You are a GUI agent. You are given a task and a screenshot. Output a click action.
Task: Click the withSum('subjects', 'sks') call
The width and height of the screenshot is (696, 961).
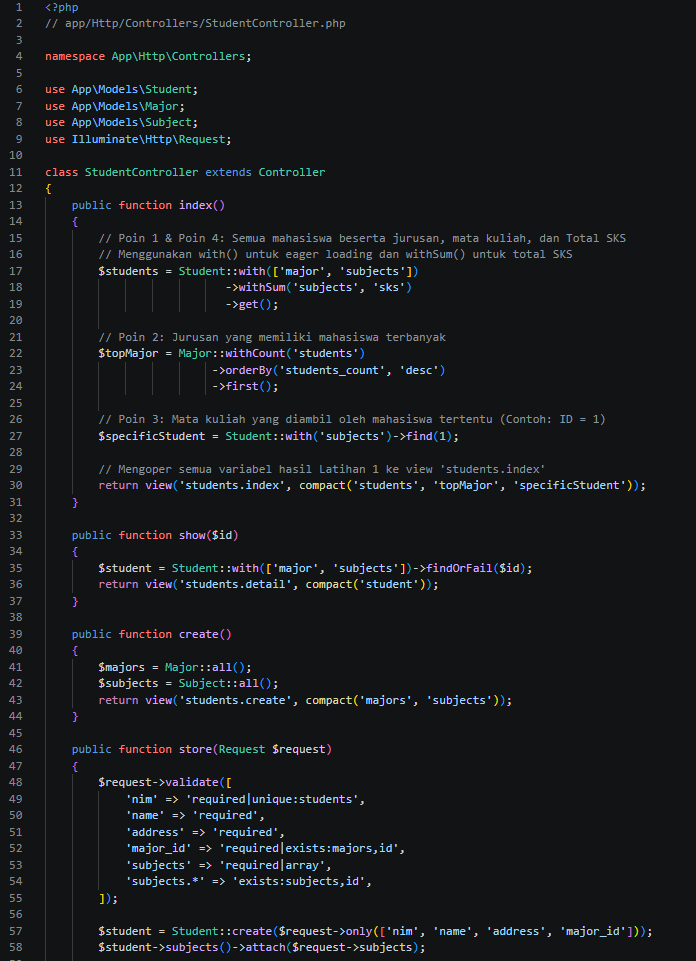click(x=319, y=287)
